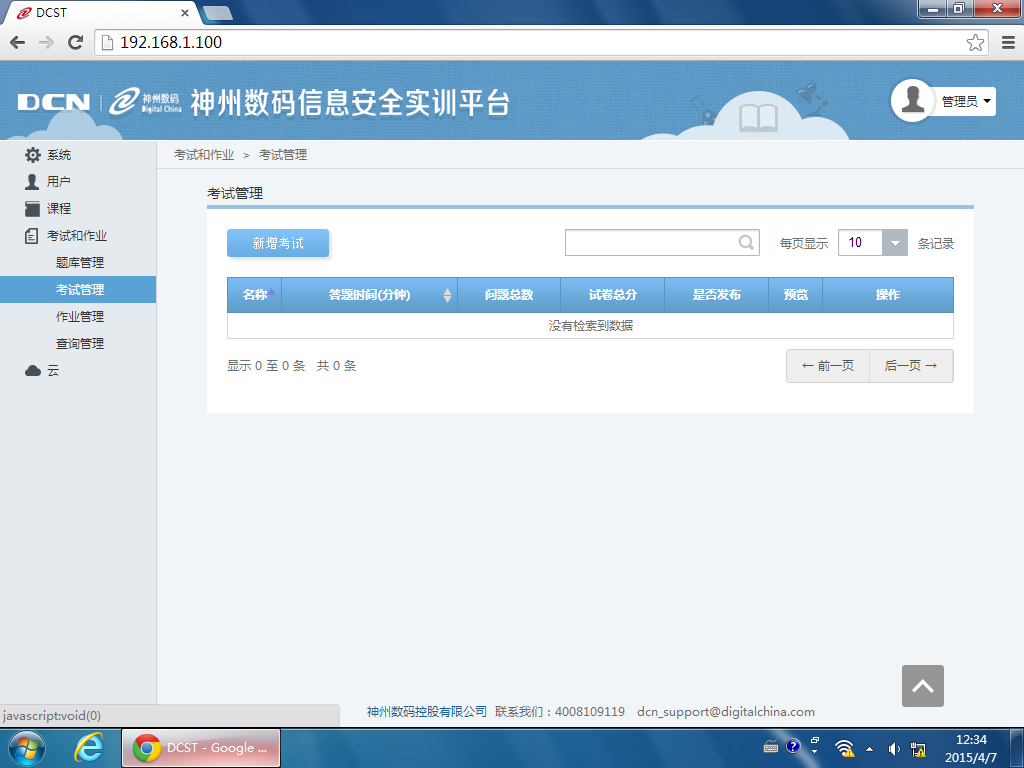Sort by 答题时间(分钟) column arrows
Viewport: 1024px width, 768px height.
pyautogui.click(x=447, y=295)
